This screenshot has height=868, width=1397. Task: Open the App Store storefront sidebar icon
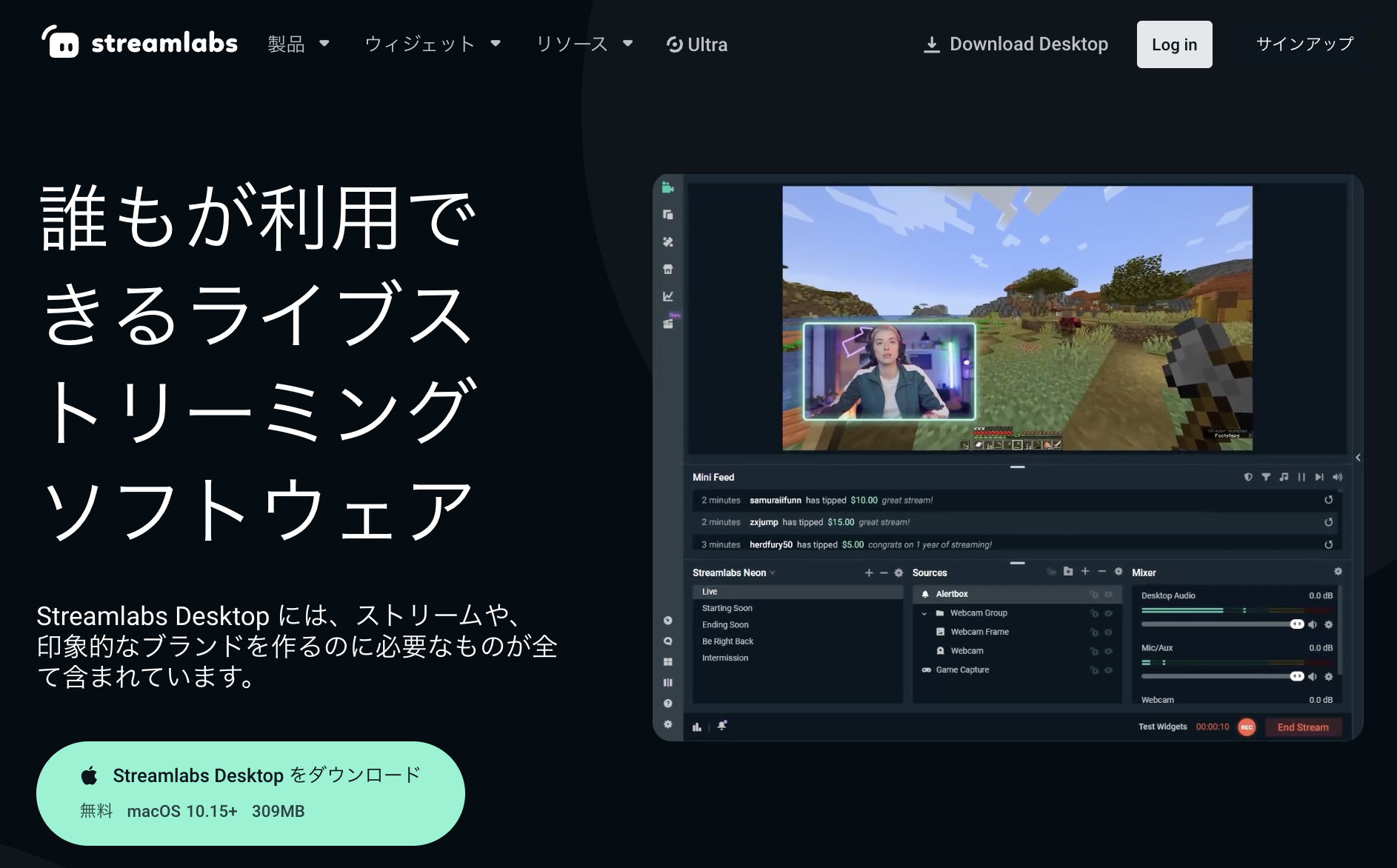click(667, 269)
